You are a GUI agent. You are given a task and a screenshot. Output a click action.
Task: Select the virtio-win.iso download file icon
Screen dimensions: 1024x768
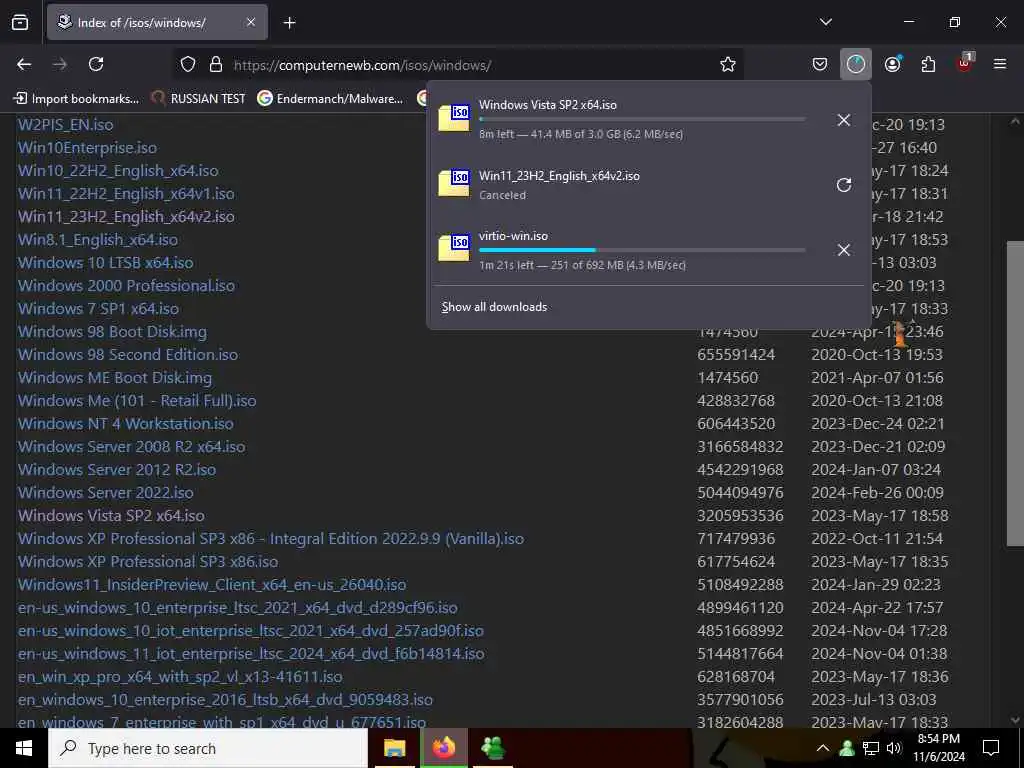coord(454,249)
